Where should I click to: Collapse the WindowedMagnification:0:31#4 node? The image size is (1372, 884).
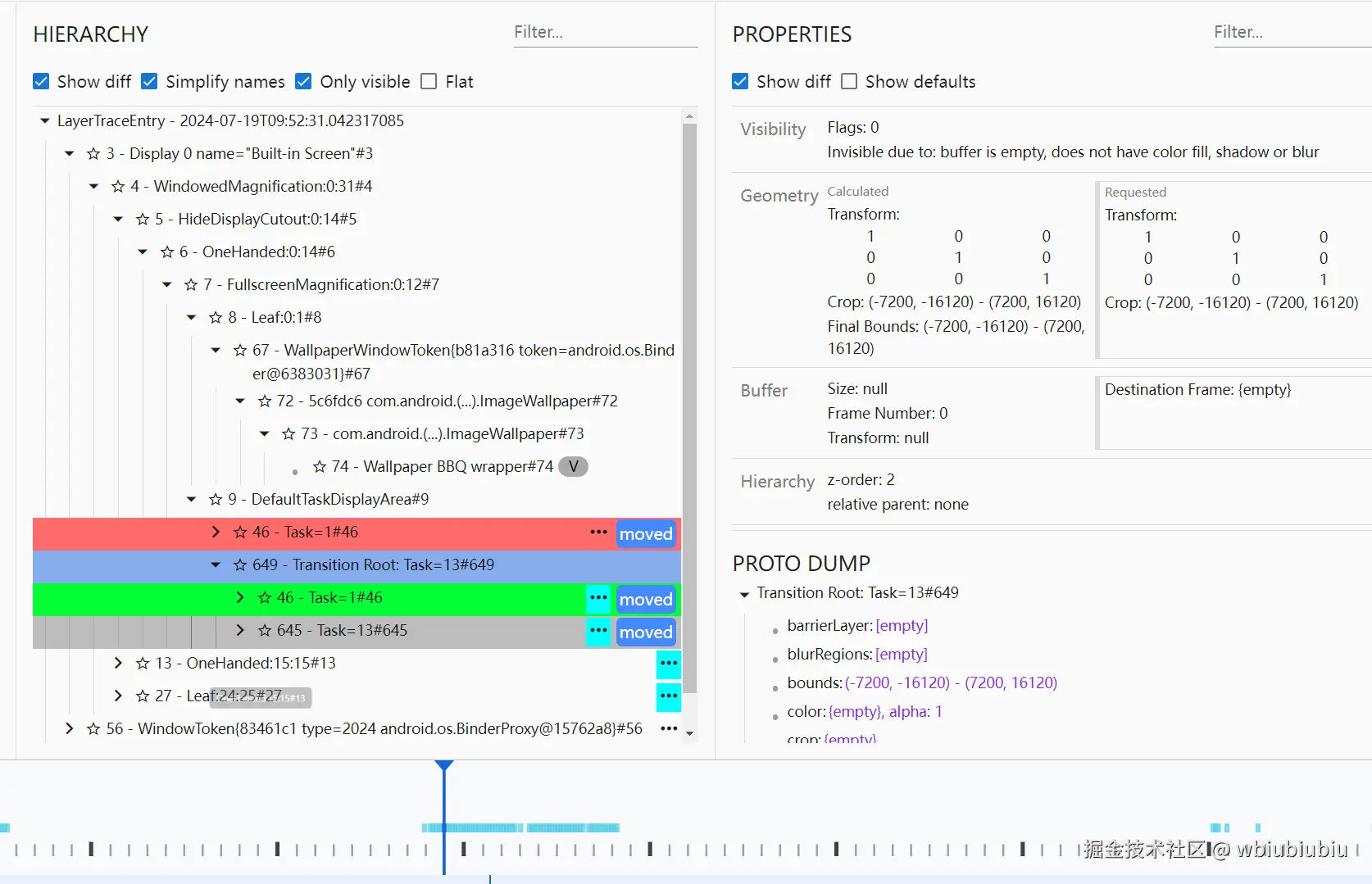pos(94,187)
